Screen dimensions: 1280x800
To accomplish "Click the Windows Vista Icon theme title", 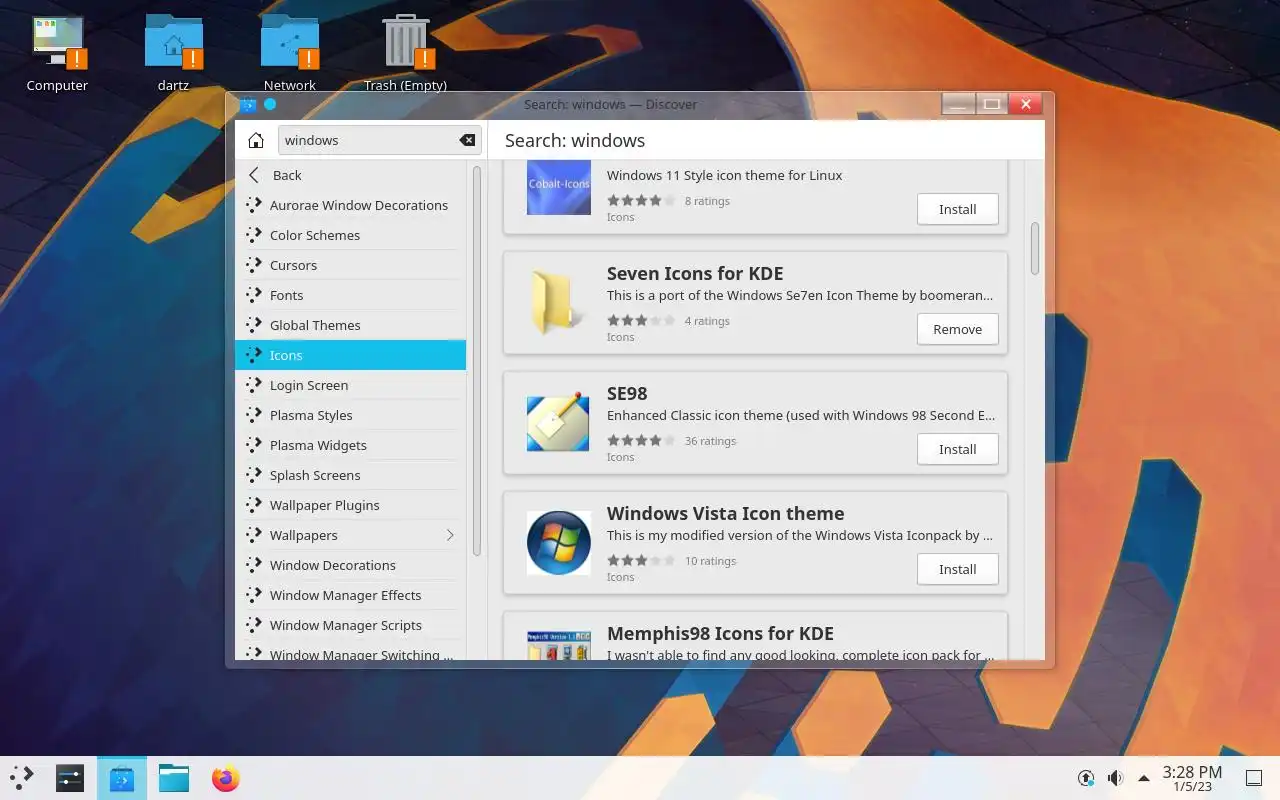I will [x=725, y=513].
